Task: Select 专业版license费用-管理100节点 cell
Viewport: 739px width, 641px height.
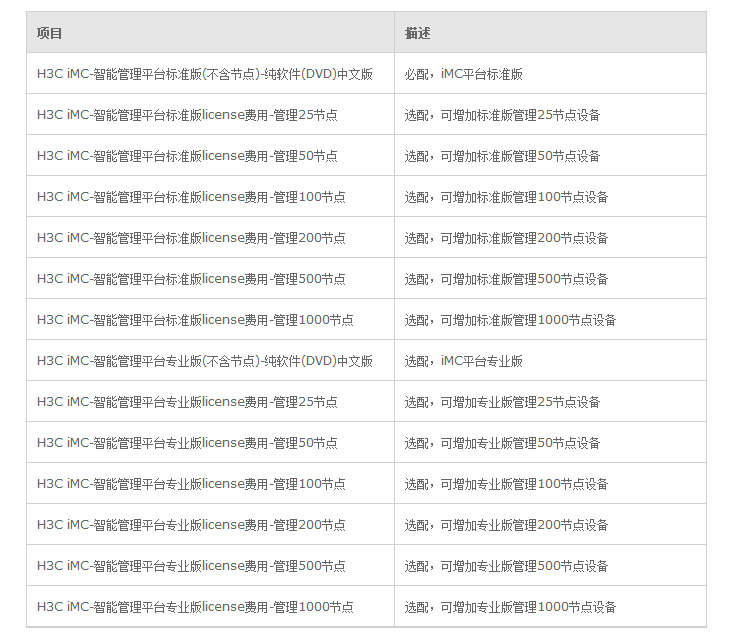Action: [x=210, y=484]
